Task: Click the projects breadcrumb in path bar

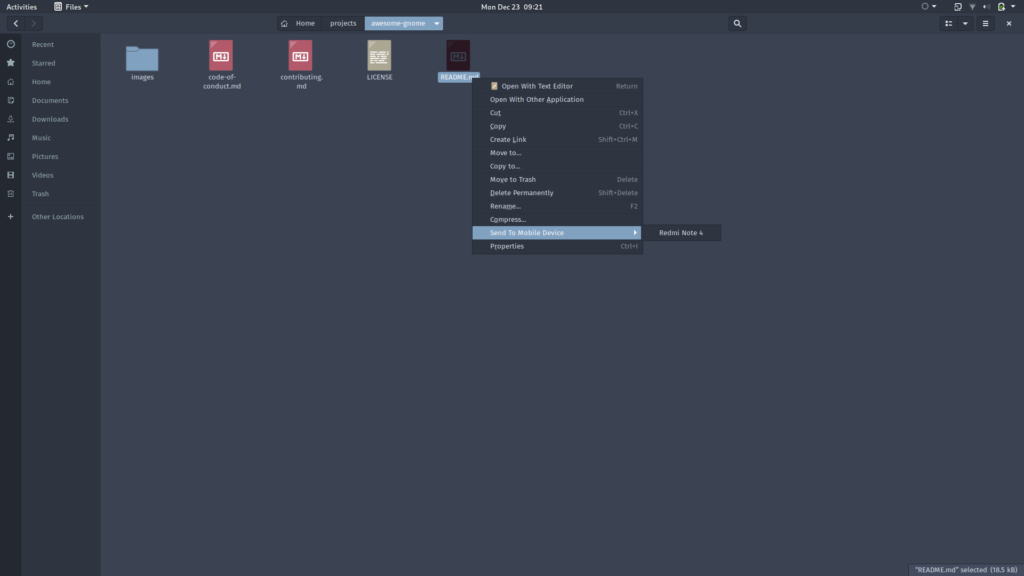Action: pyautogui.click(x=343, y=23)
